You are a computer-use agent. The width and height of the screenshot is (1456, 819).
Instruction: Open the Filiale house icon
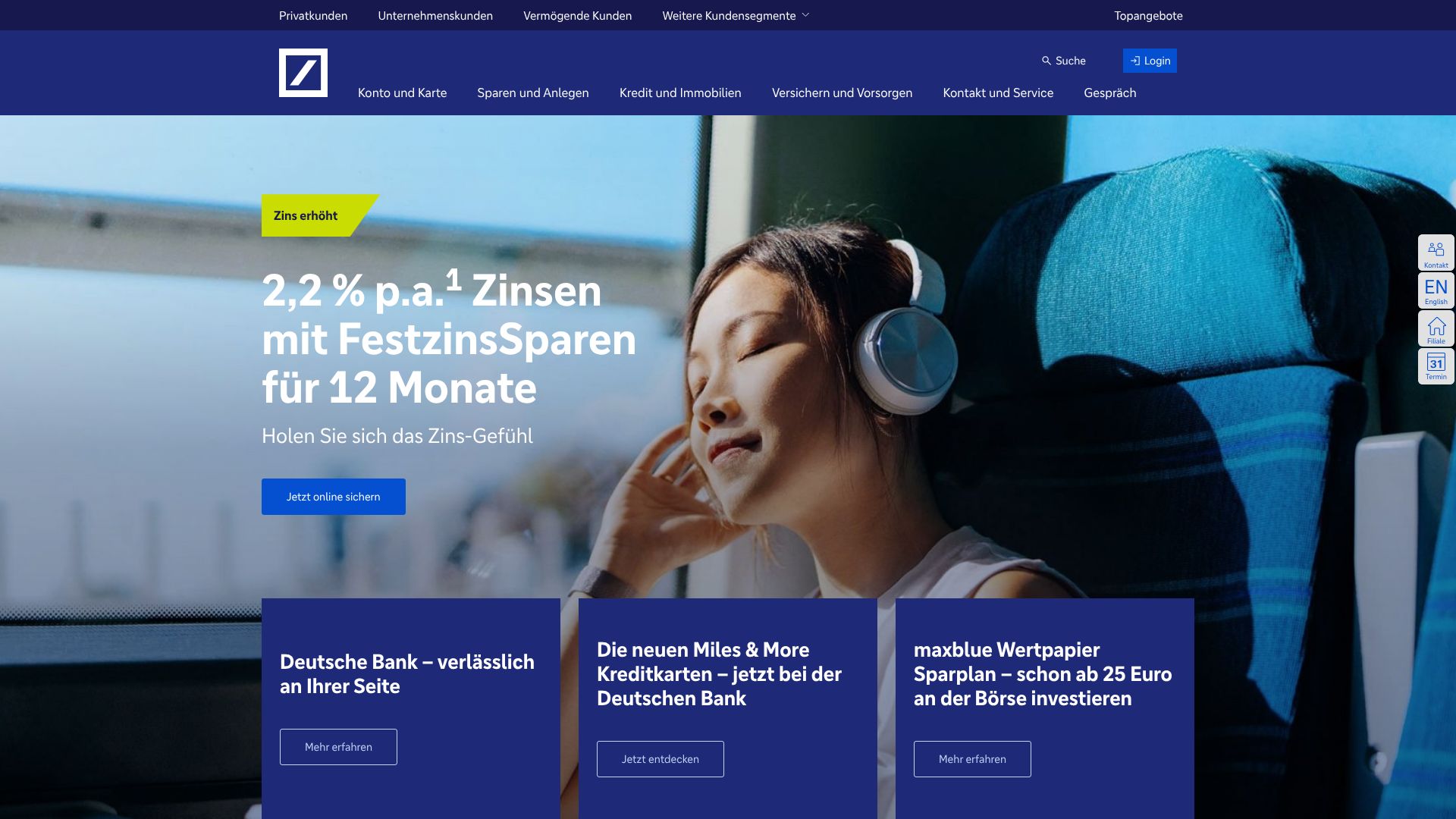click(x=1436, y=328)
